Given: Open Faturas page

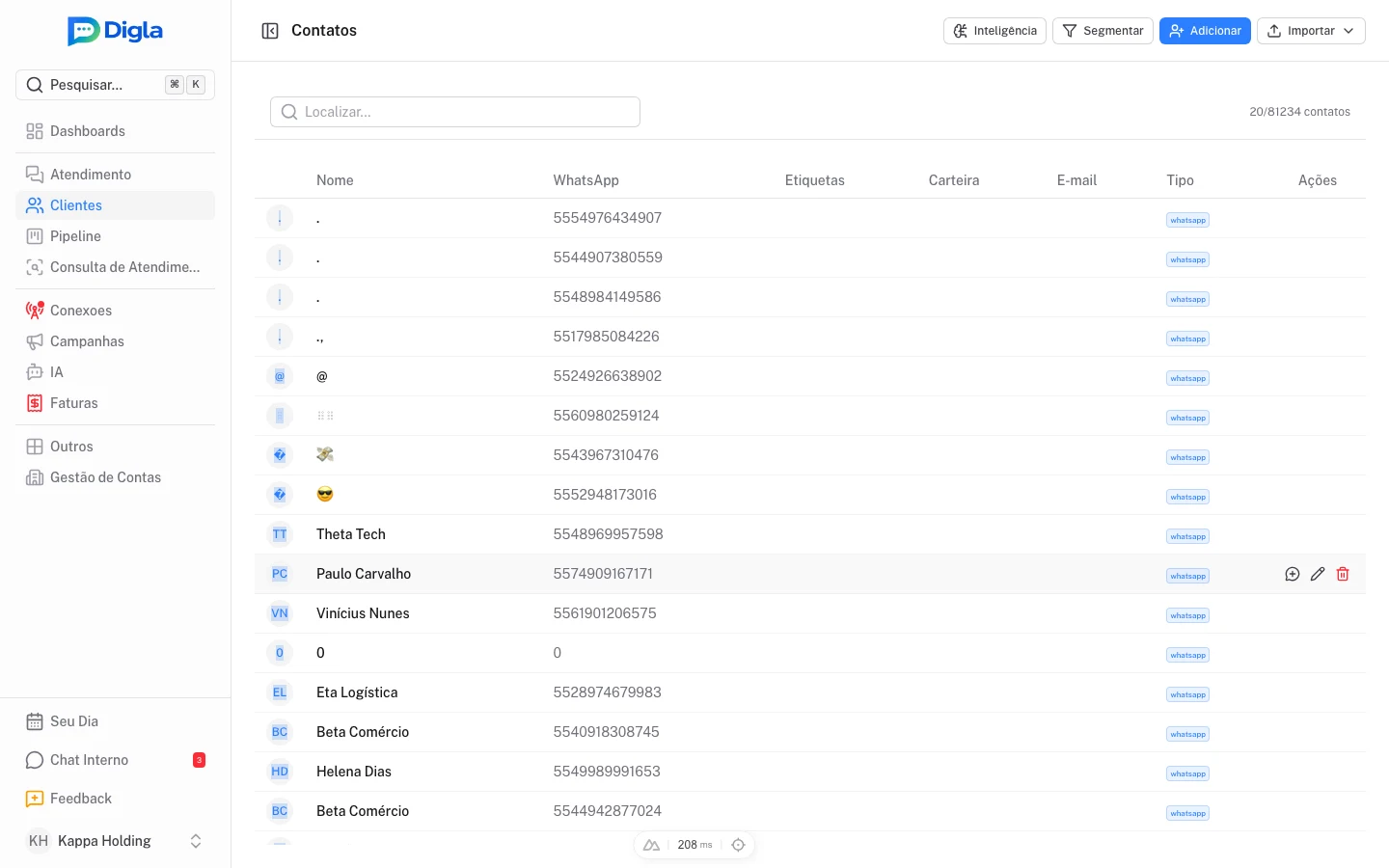Looking at the screenshot, I should point(115,403).
